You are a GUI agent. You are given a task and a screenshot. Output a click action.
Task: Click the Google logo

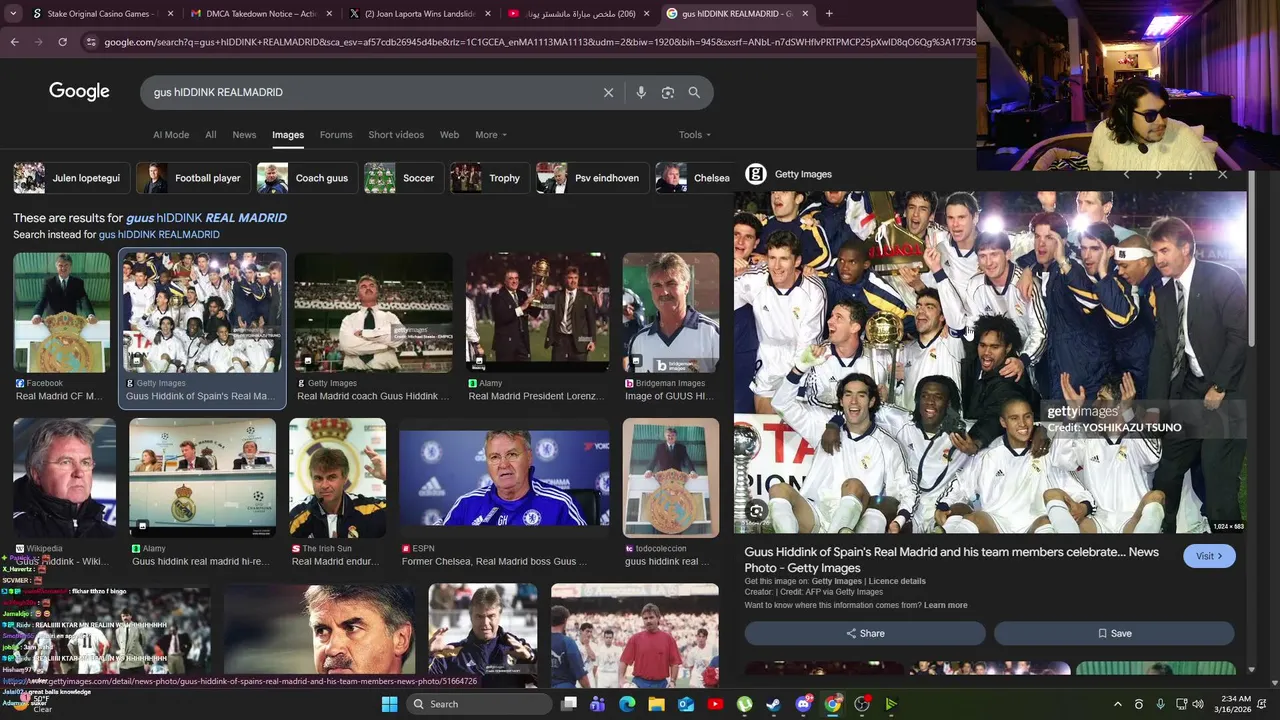(79, 92)
